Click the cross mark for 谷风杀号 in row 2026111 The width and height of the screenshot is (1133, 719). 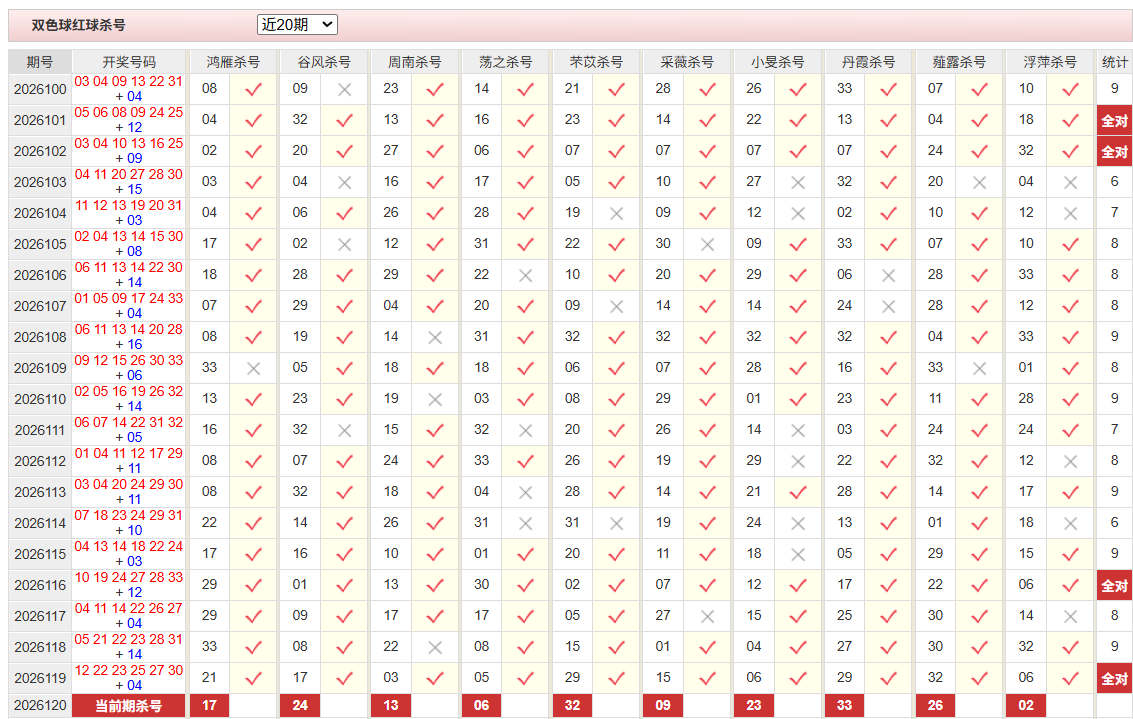(345, 431)
